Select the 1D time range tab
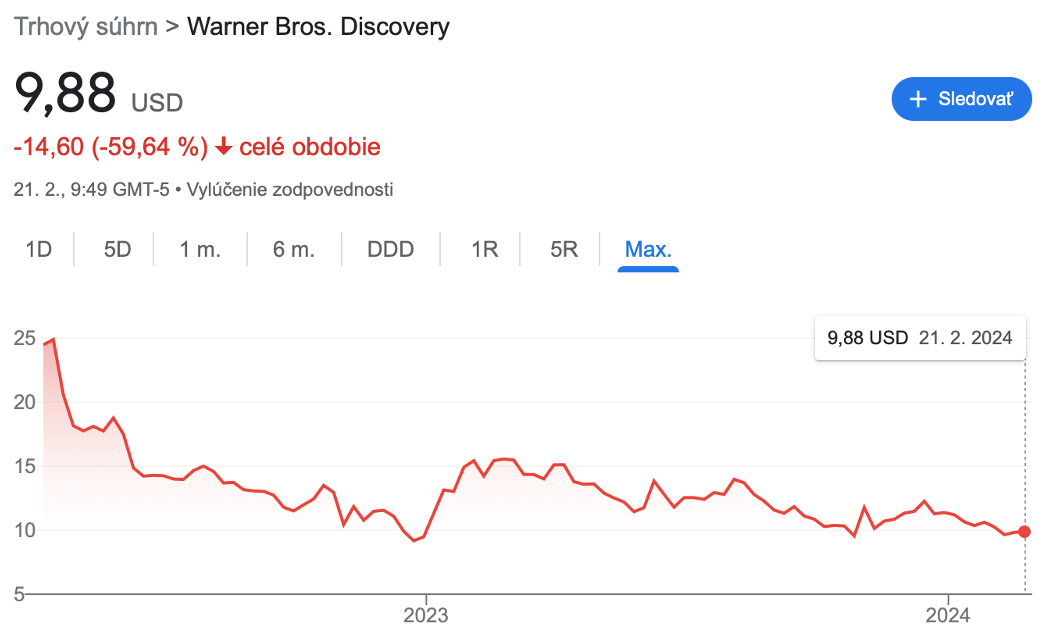 pos(38,249)
